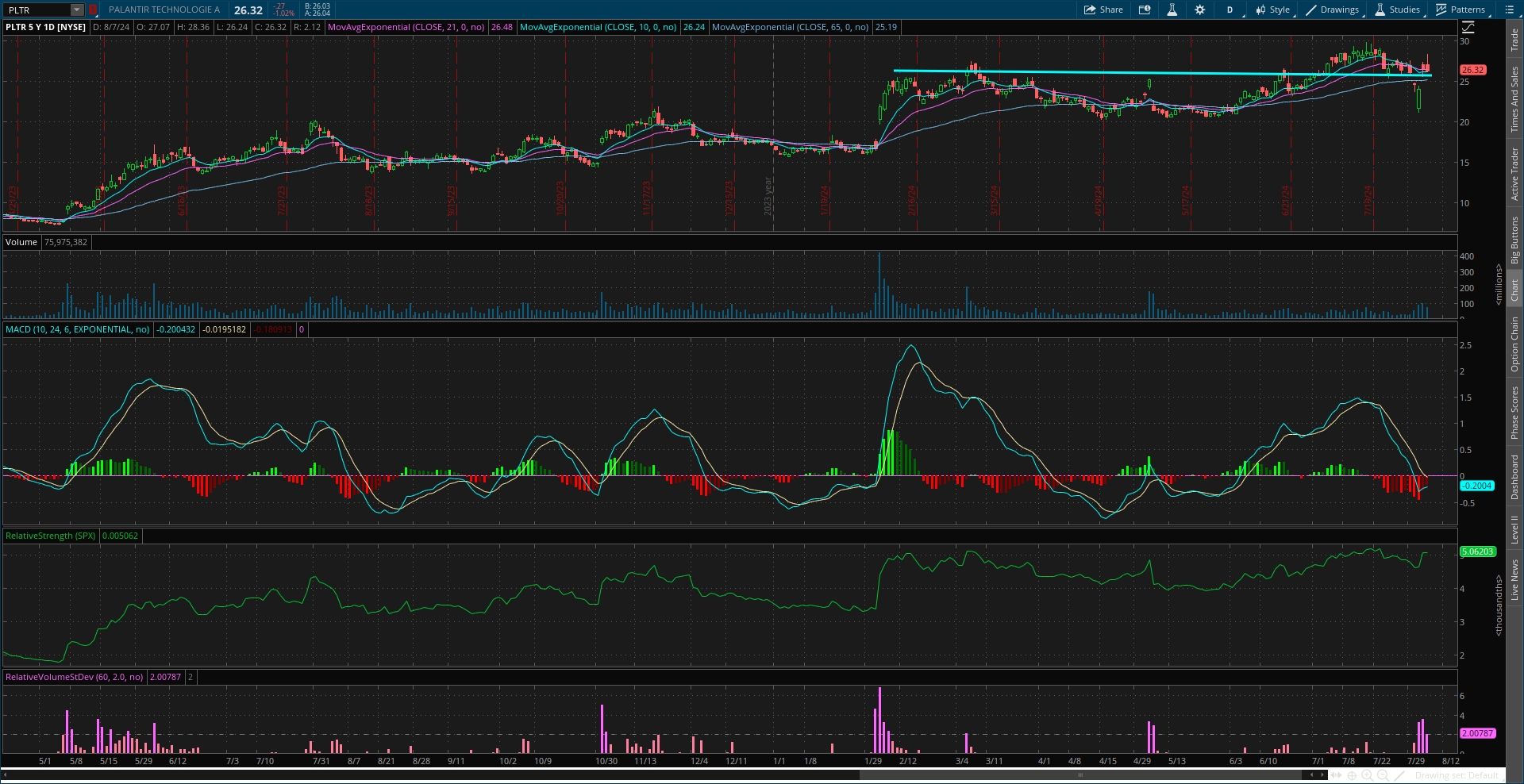
Task: Click the zoom in magnifier icon
Action: (1367, 775)
